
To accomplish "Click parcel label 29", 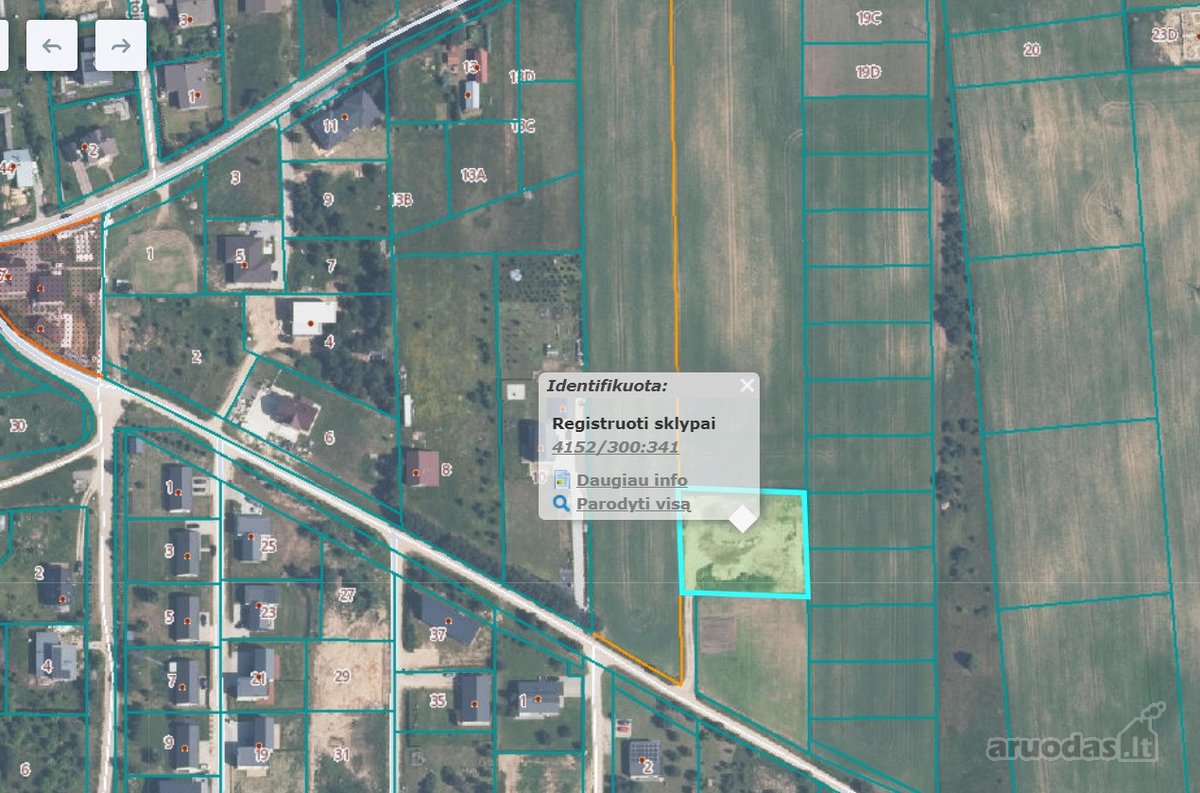I will coord(342,676).
